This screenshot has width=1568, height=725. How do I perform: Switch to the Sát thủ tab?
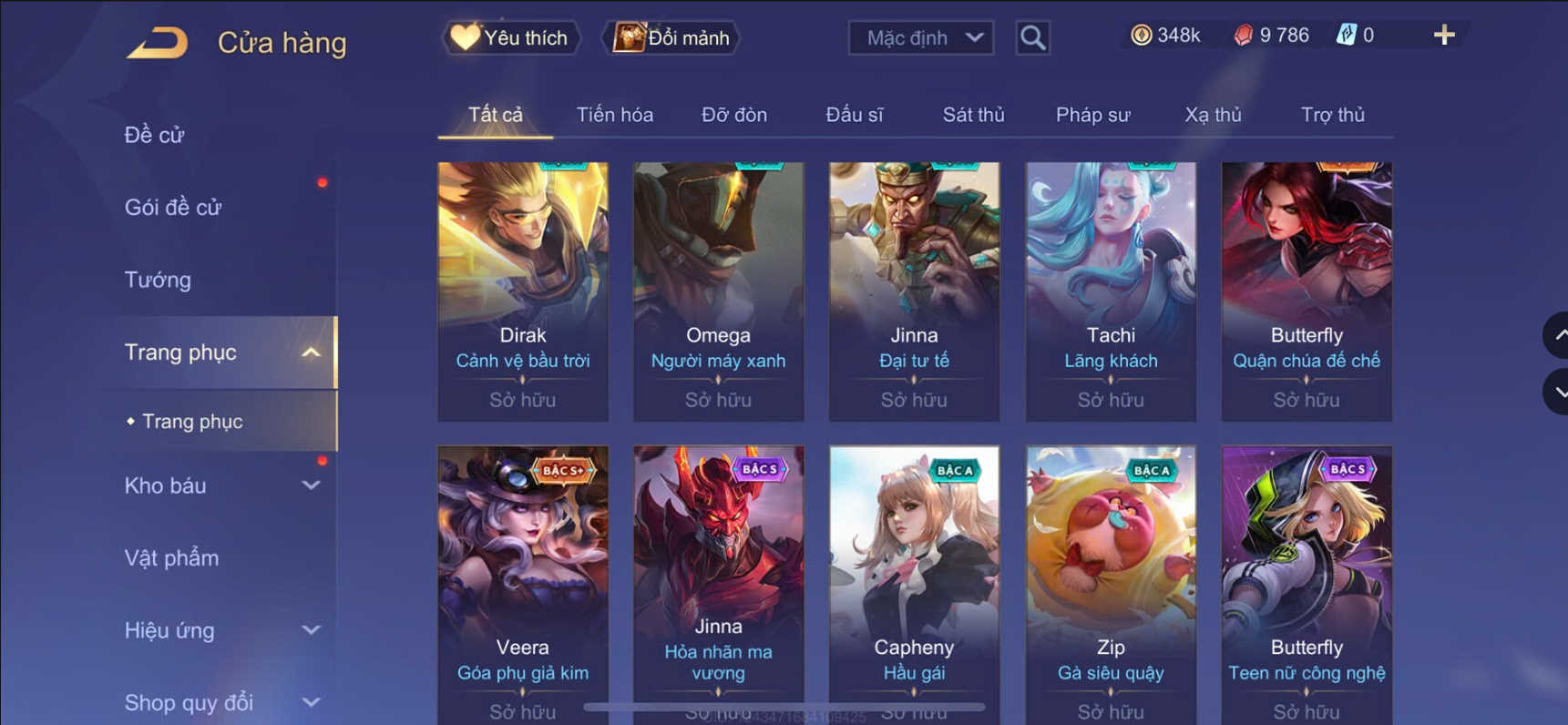click(973, 115)
